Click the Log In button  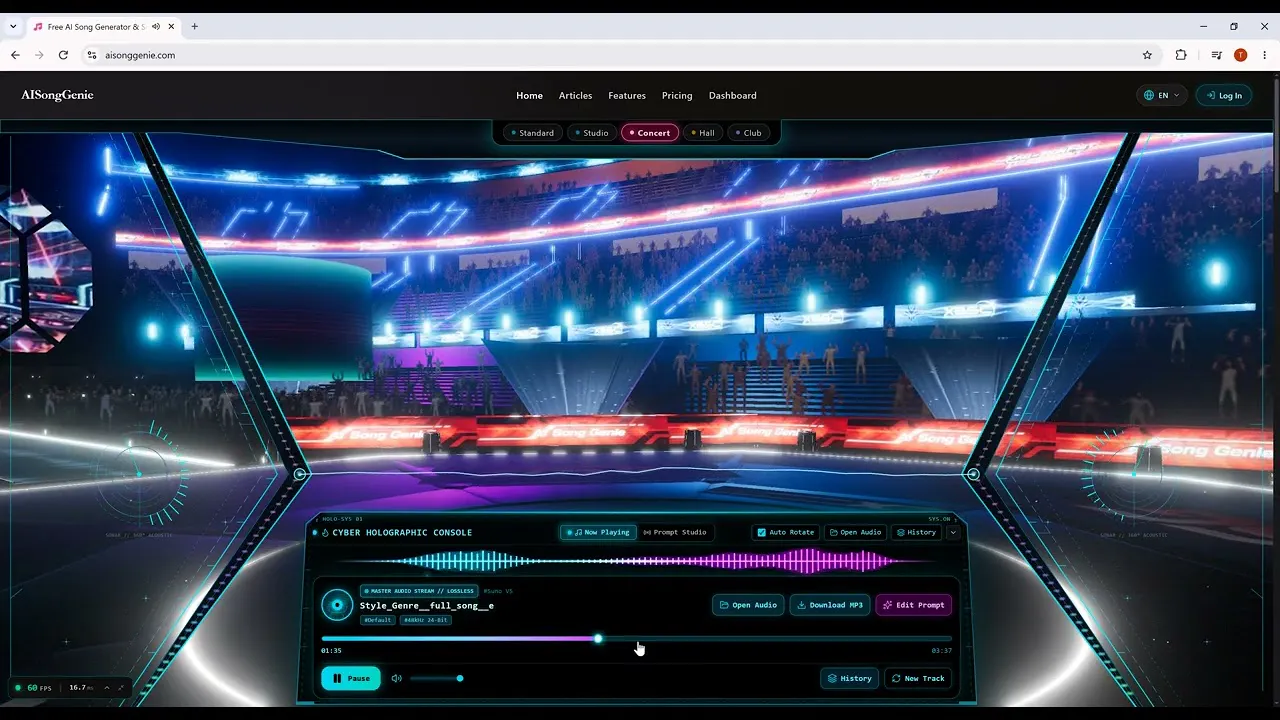click(x=1224, y=95)
